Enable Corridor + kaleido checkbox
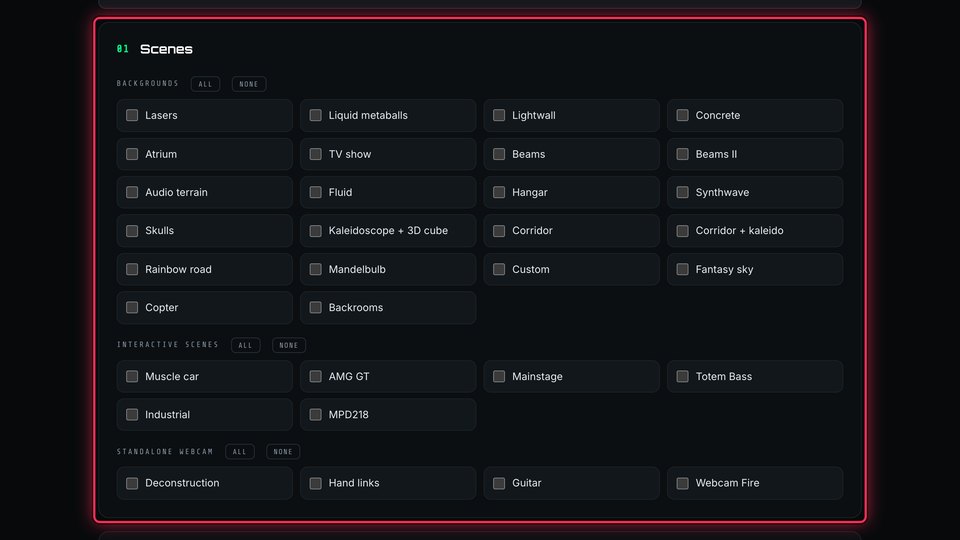Screen dimensions: 960x540 [682, 231]
